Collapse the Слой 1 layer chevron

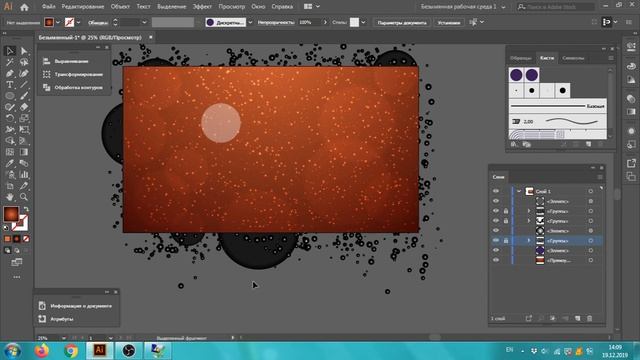(x=519, y=191)
